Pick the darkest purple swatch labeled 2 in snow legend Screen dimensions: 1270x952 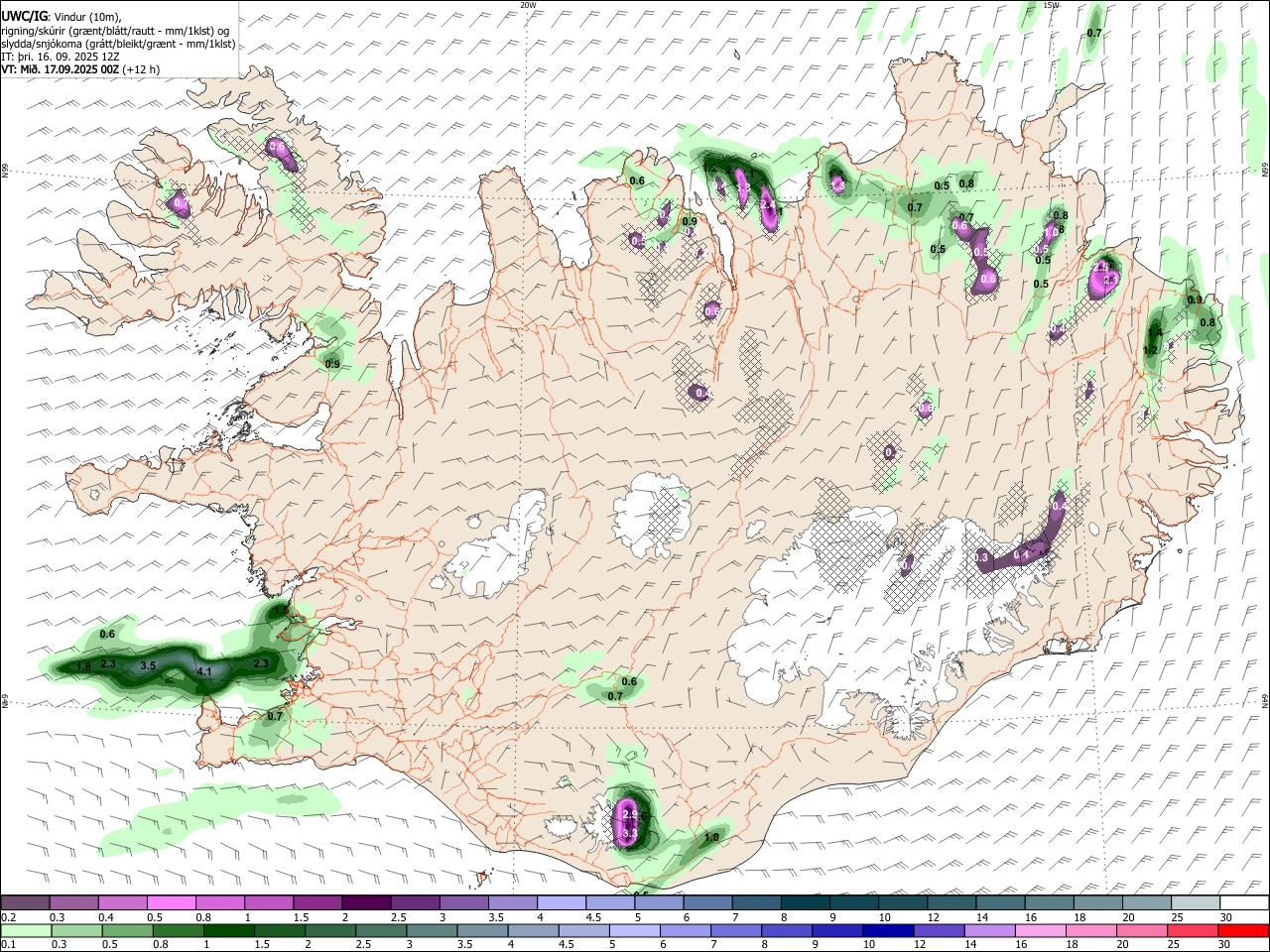(365, 903)
